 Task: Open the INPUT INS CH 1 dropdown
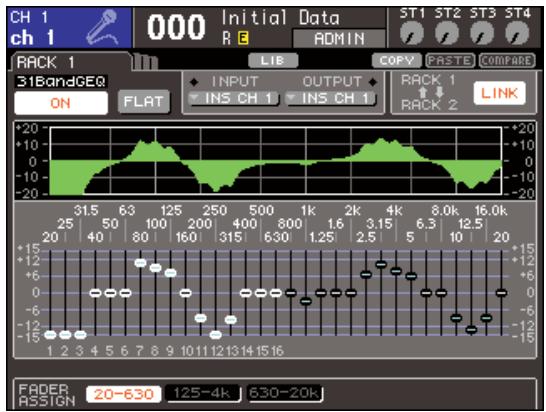pos(233,99)
